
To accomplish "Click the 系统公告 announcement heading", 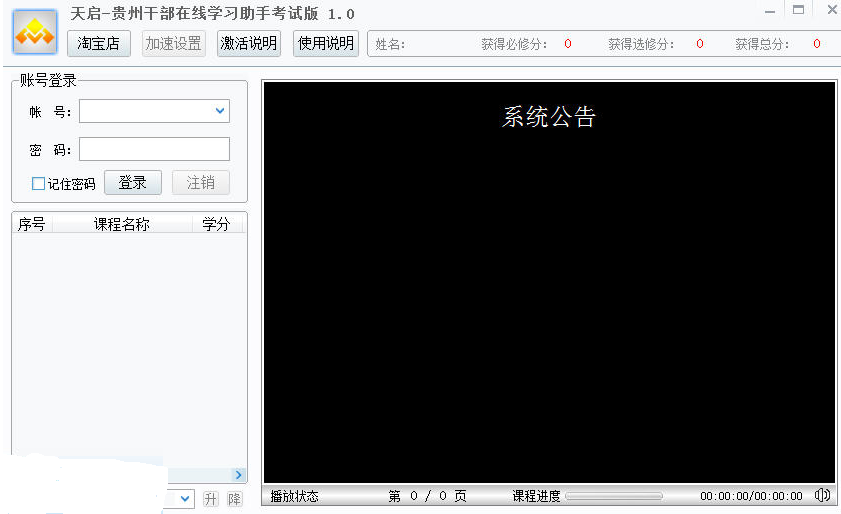I will (549, 116).
